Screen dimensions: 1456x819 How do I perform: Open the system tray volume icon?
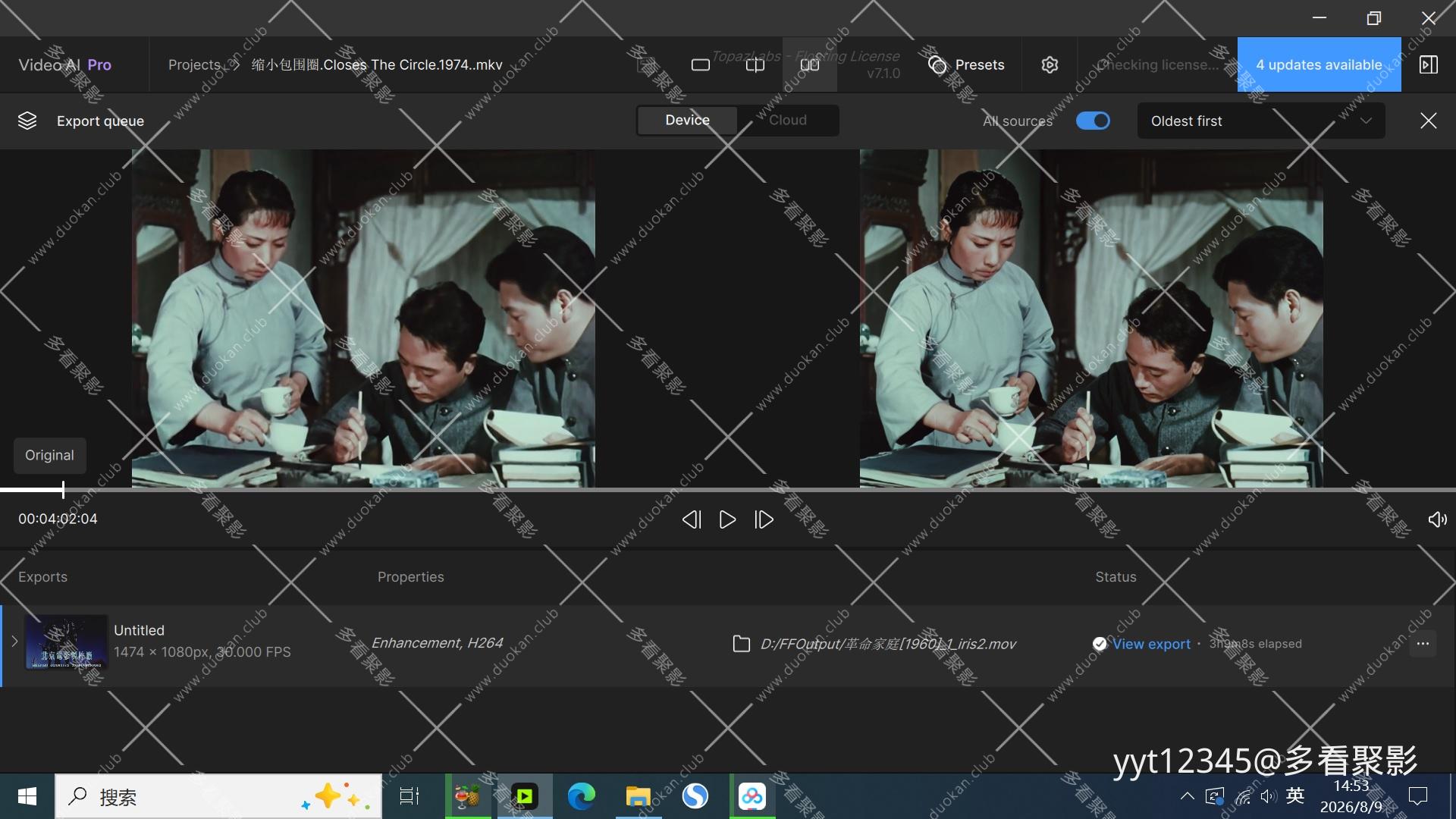[x=1268, y=796]
